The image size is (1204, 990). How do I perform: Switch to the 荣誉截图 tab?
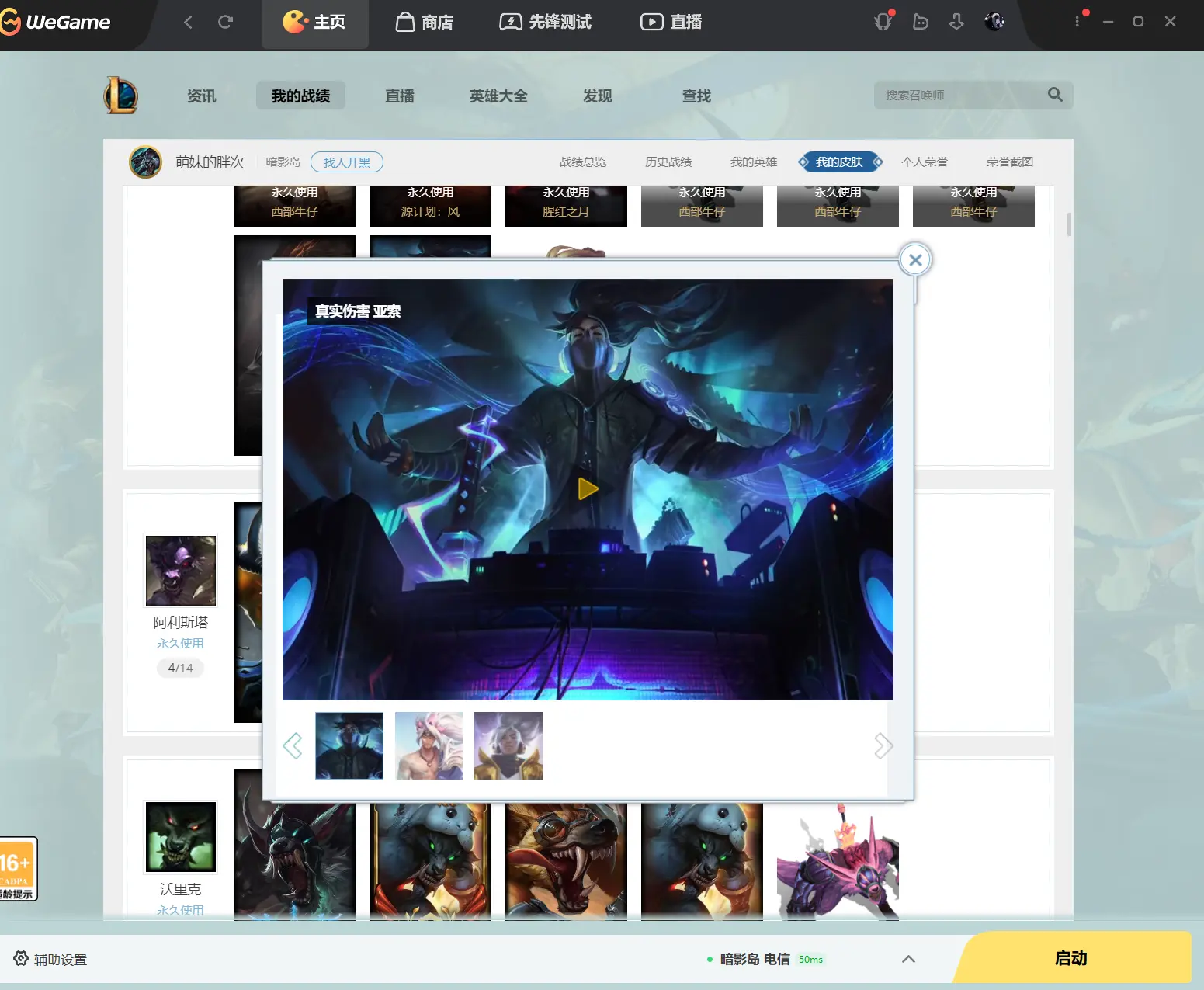coord(1010,162)
